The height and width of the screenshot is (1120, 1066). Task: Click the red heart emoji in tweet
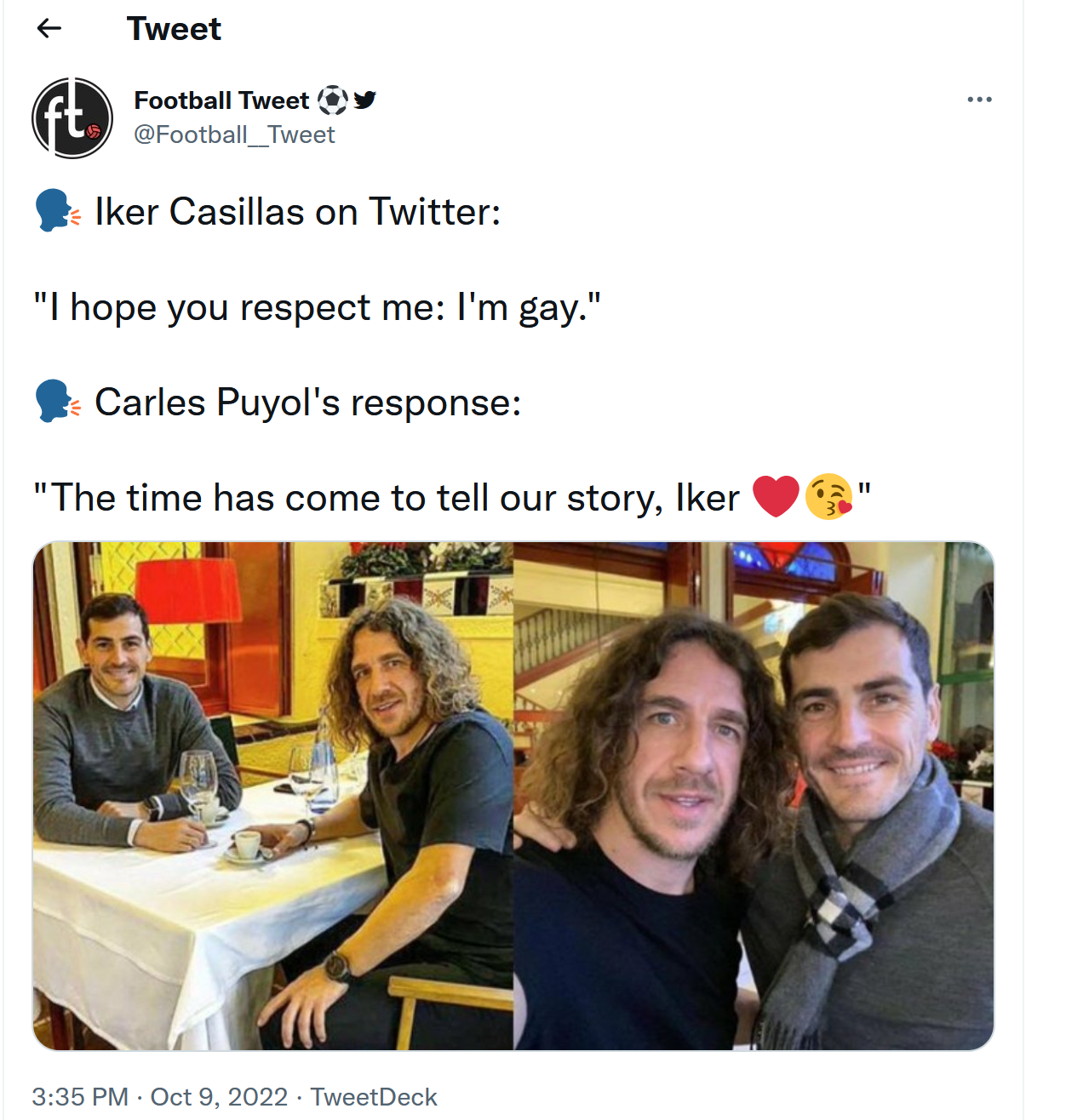[776, 497]
